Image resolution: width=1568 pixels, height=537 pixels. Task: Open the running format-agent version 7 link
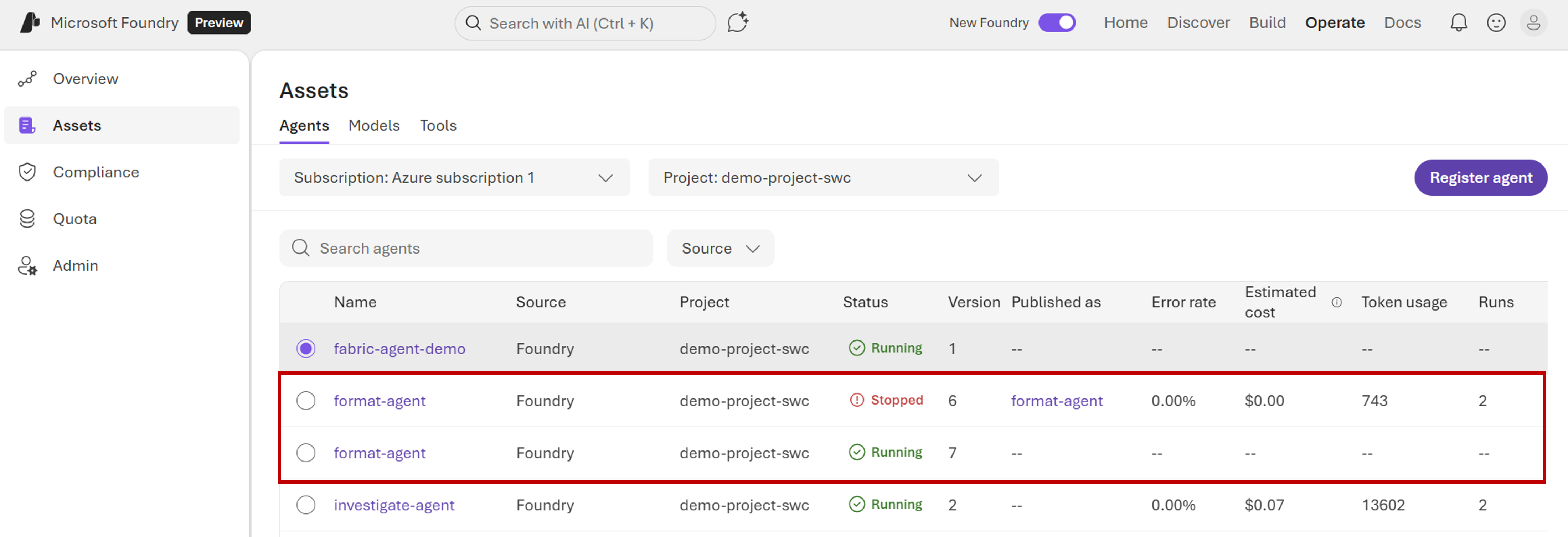coord(379,453)
